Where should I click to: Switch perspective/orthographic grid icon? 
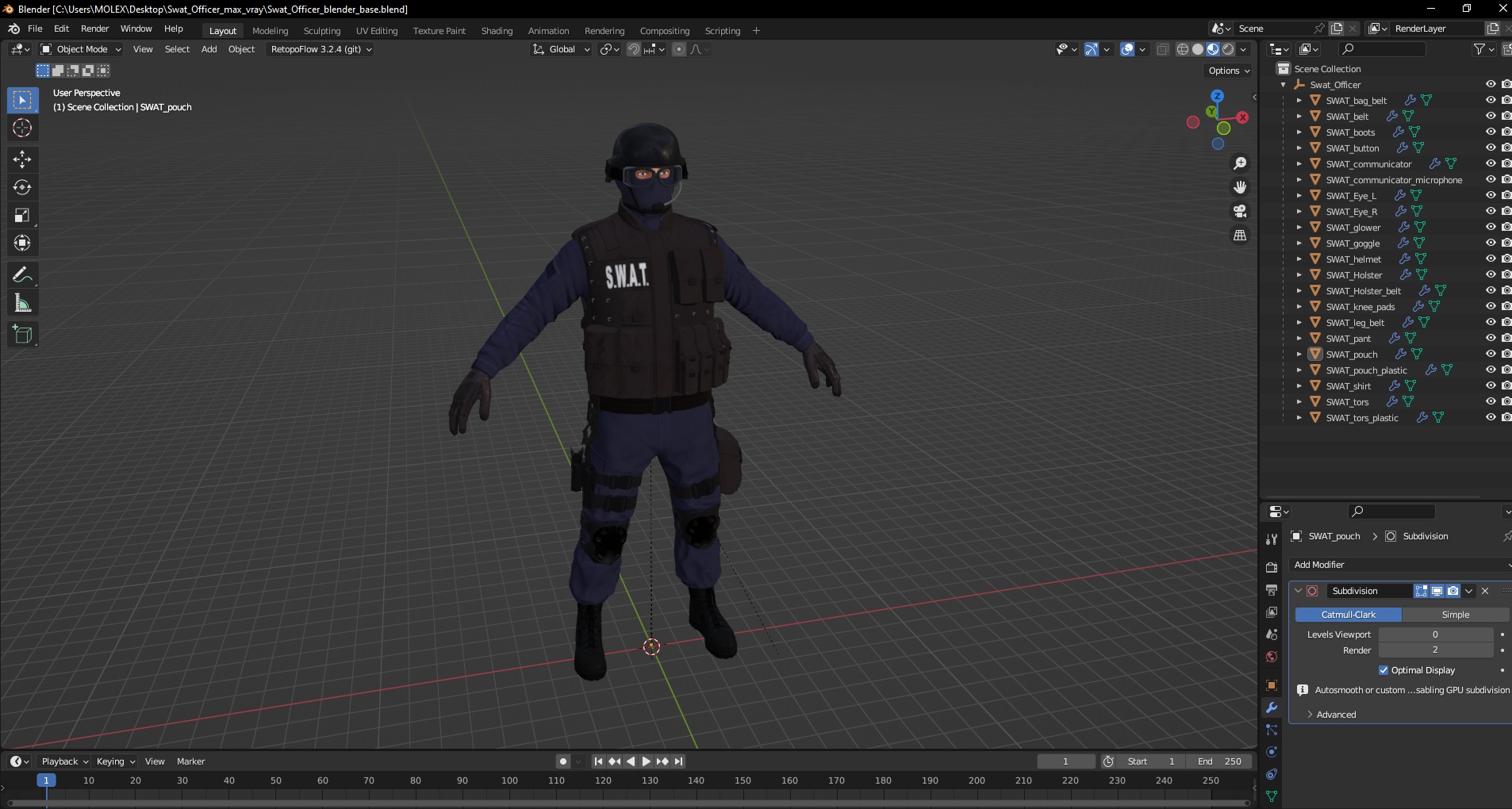[1240, 235]
